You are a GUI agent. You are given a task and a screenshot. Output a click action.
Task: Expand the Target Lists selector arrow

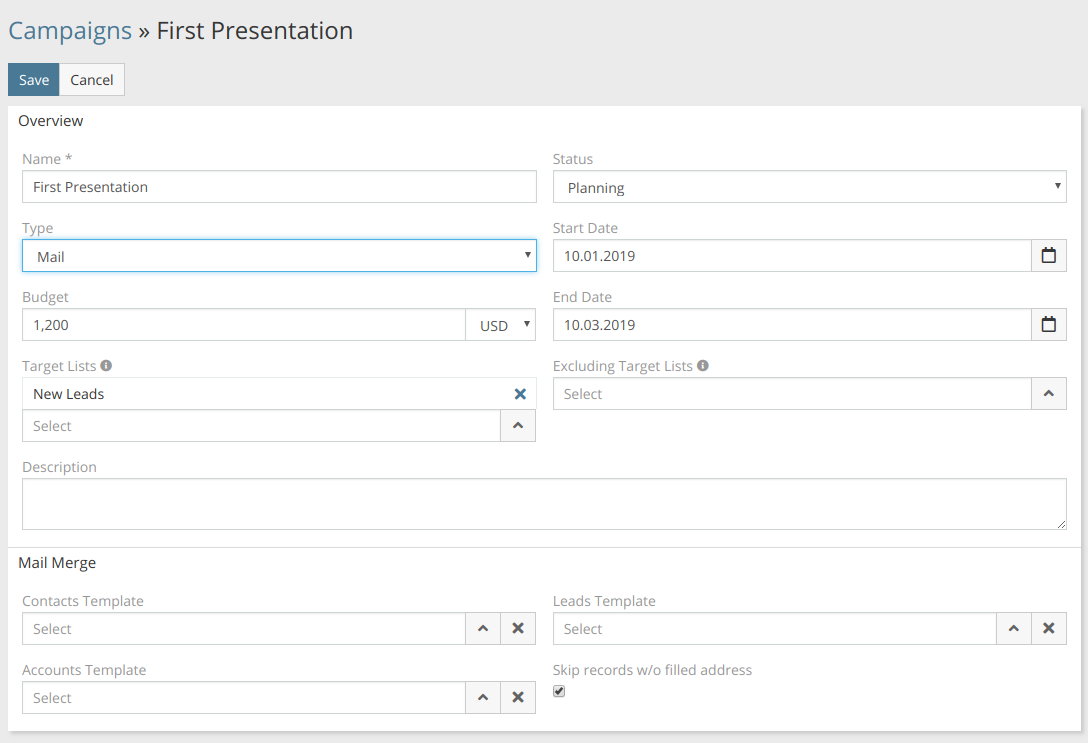[518, 426]
